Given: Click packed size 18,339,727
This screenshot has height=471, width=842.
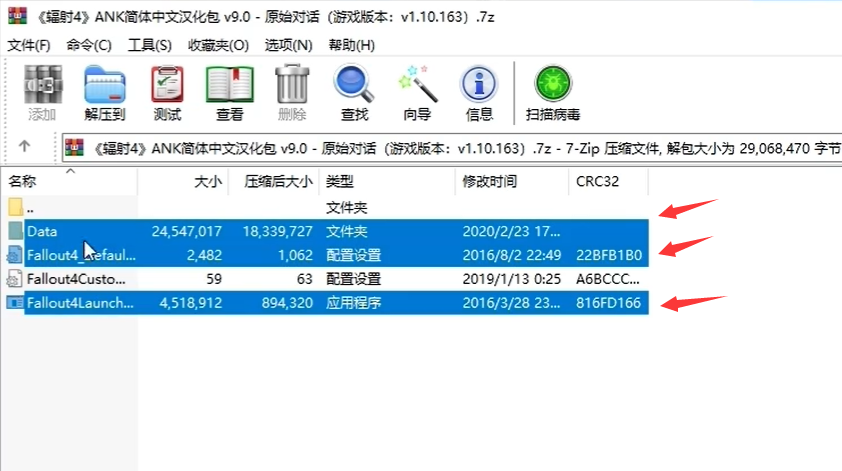Looking at the screenshot, I should pyautogui.click(x=277, y=231).
